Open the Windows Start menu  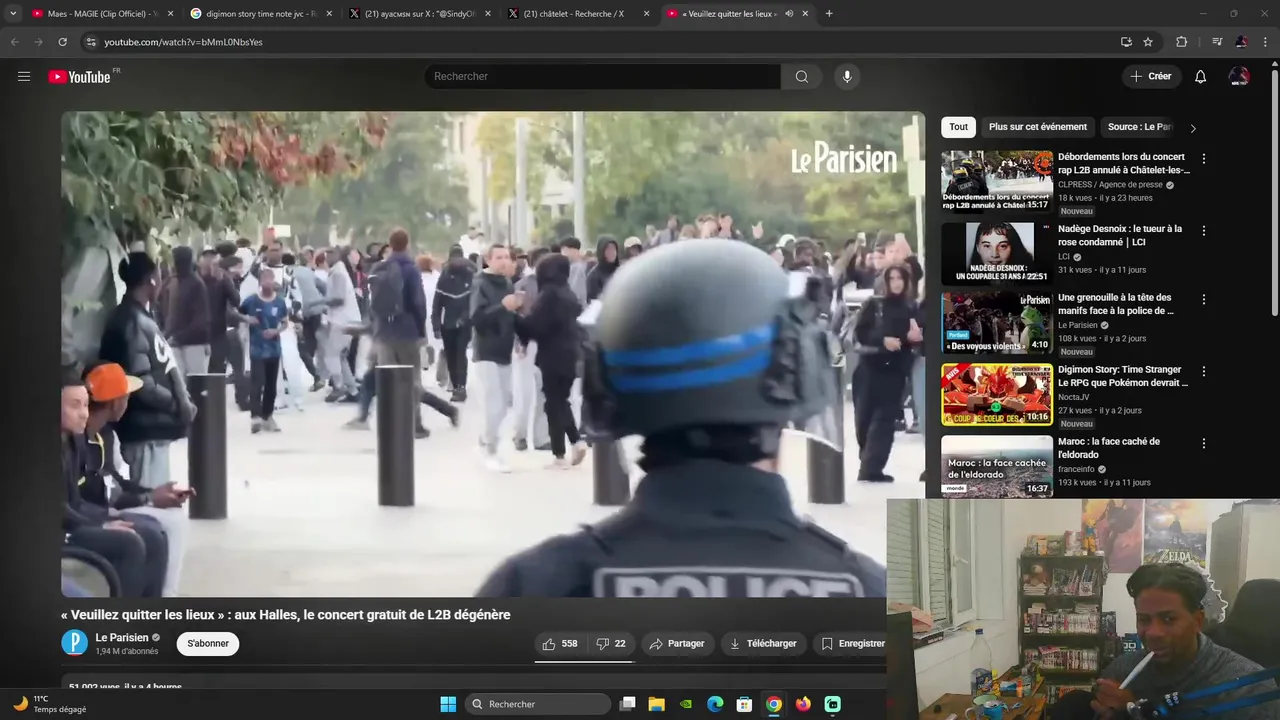[448, 704]
